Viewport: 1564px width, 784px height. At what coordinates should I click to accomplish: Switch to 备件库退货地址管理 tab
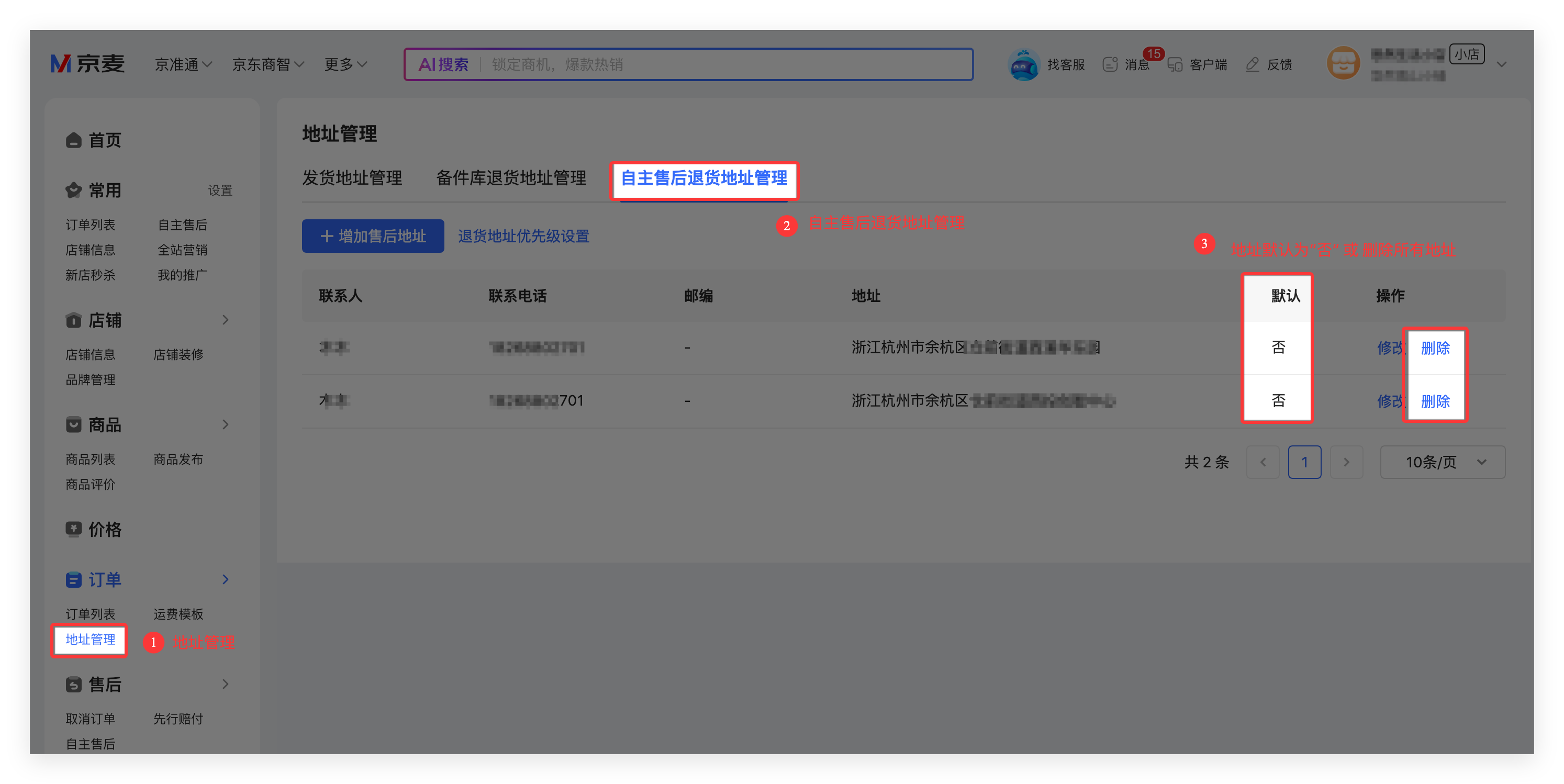(x=511, y=178)
